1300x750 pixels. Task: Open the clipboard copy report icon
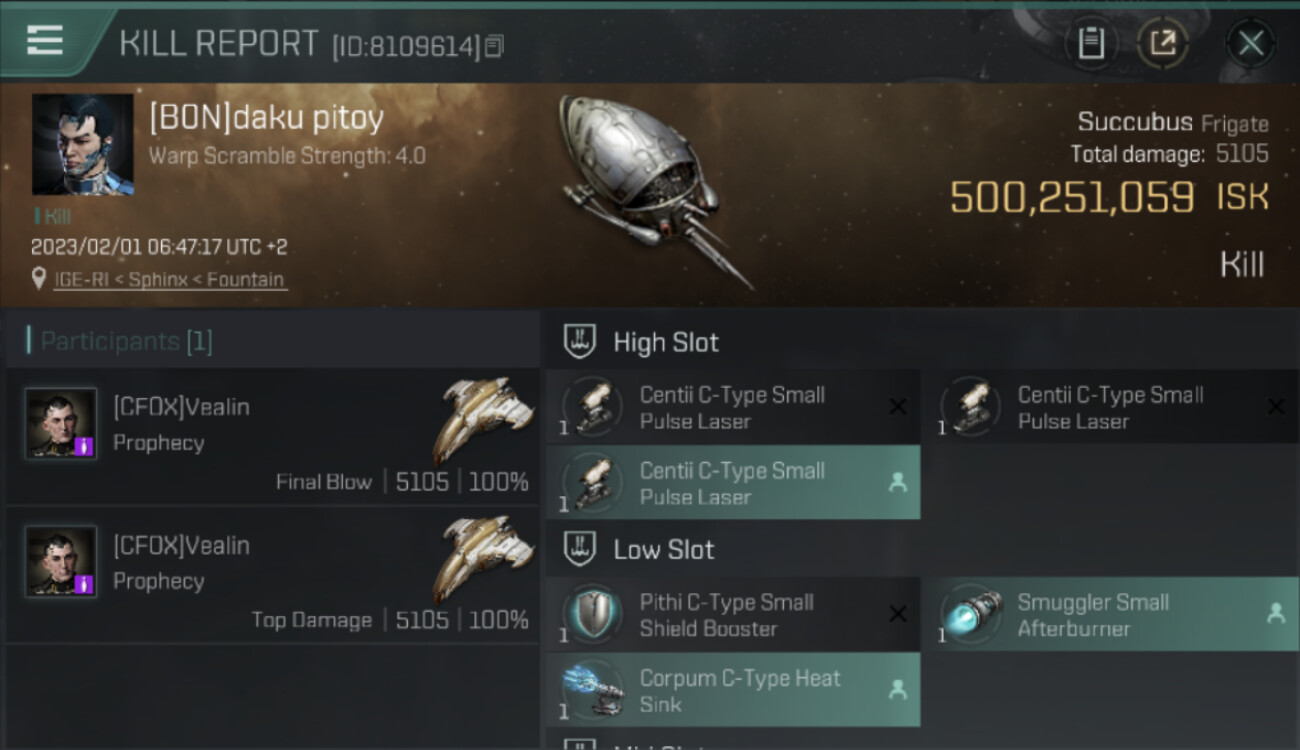[1091, 43]
